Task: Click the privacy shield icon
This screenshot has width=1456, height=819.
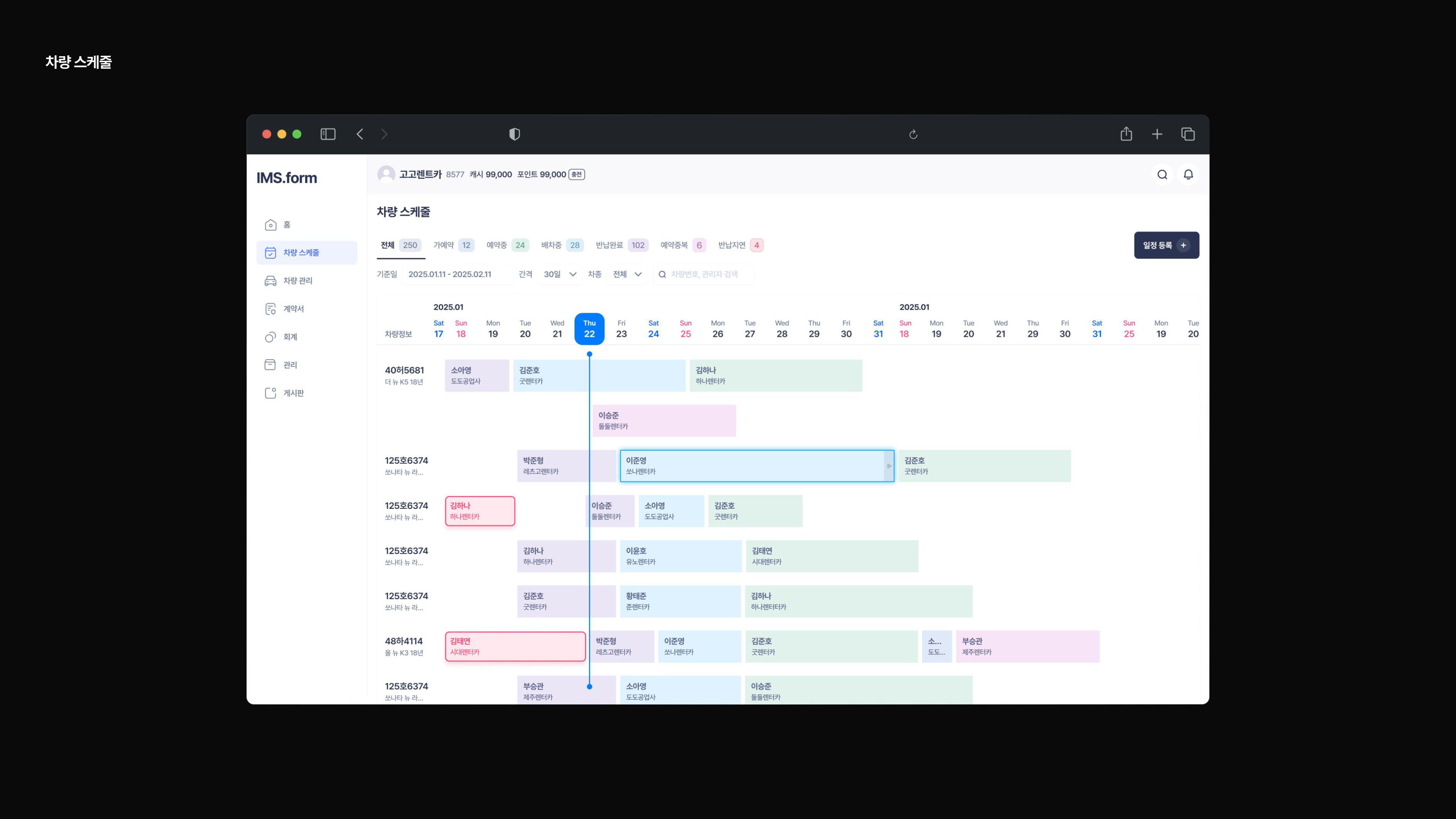Action: pos(515,134)
